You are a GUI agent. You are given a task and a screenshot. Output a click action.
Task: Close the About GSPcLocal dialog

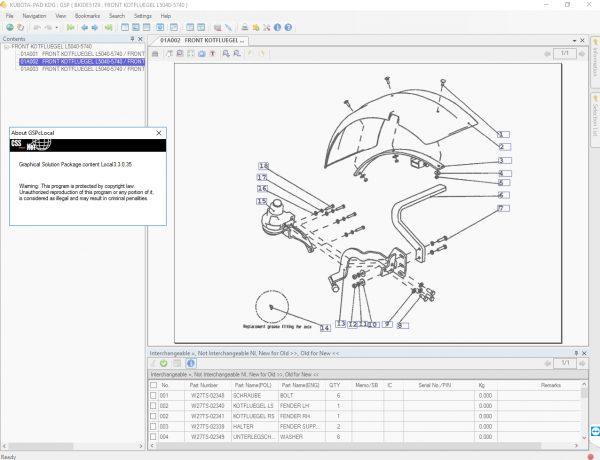coord(159,133)
